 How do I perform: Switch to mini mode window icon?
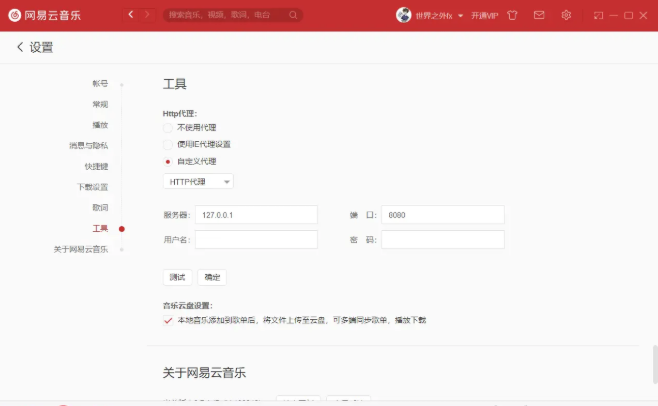[x=598, y=16]
